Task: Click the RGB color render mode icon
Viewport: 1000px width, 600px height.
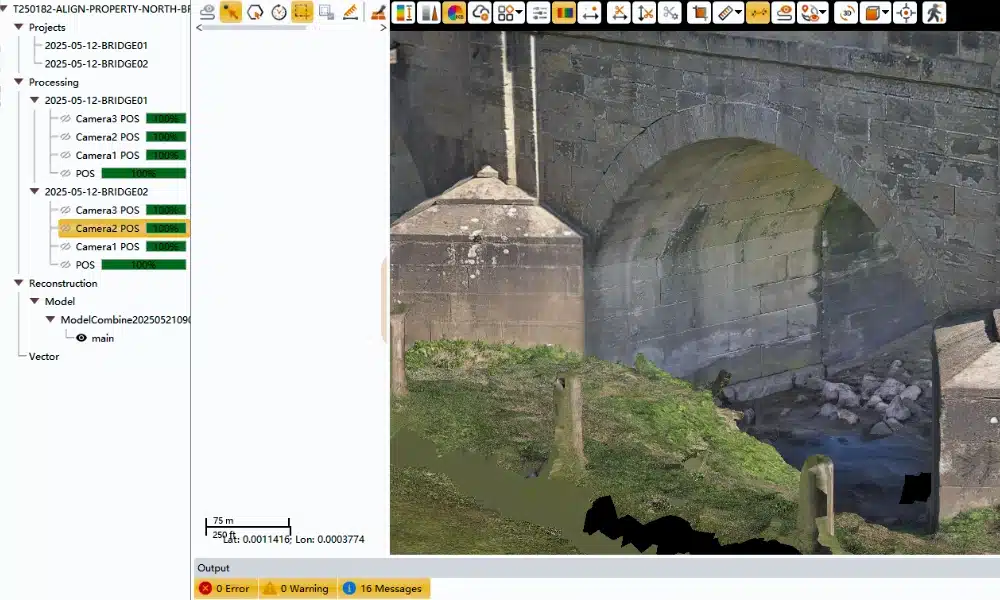Action: coord(455,13)
